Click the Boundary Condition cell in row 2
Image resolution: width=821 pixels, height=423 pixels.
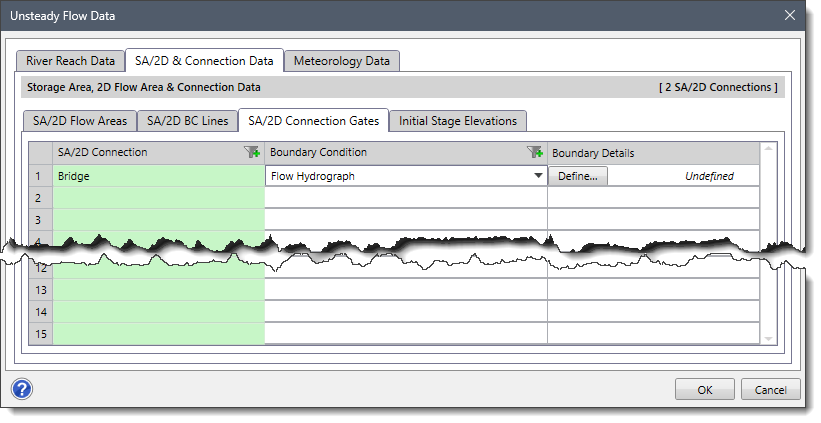(405, 198)
